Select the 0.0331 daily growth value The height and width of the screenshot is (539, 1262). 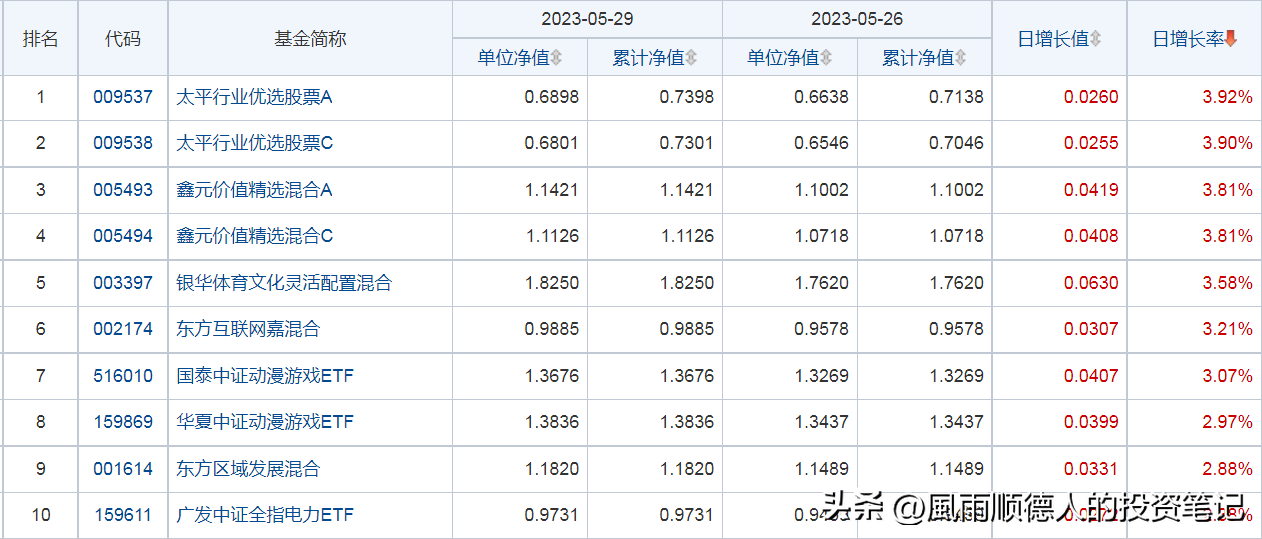coord(1091,469)
